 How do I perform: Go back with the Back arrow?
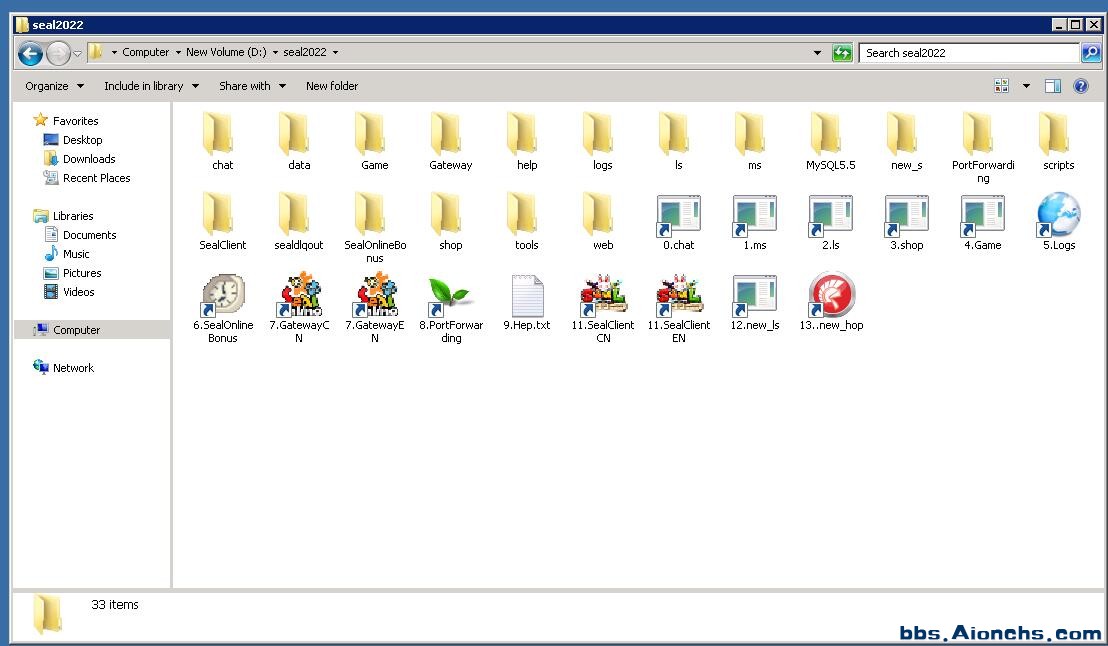(x=30, y=53)
